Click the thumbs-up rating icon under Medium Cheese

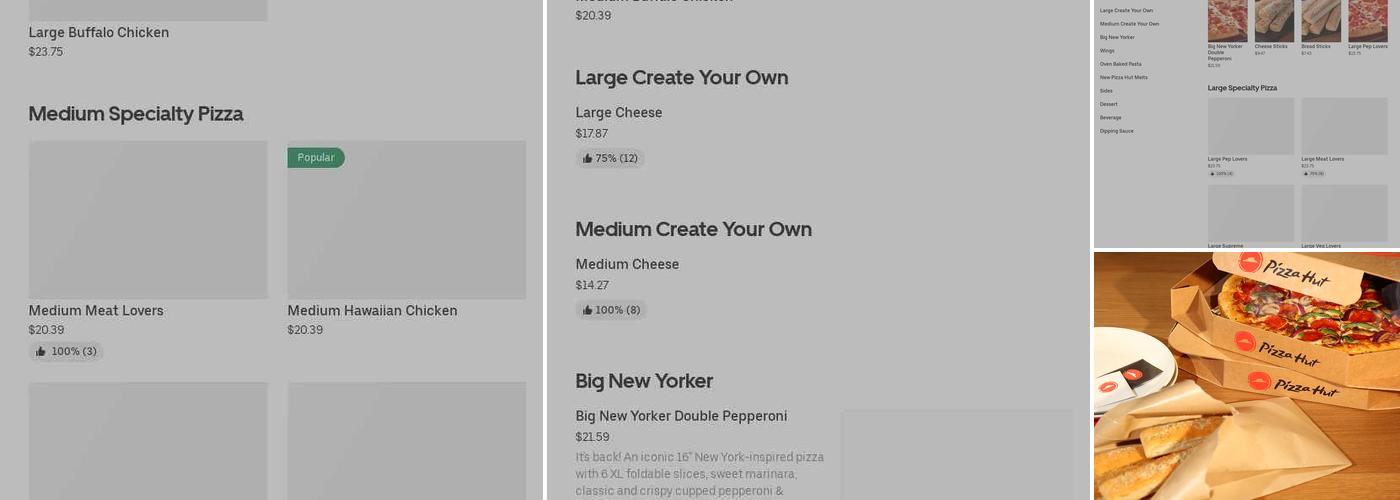click(x=588, y=310)
